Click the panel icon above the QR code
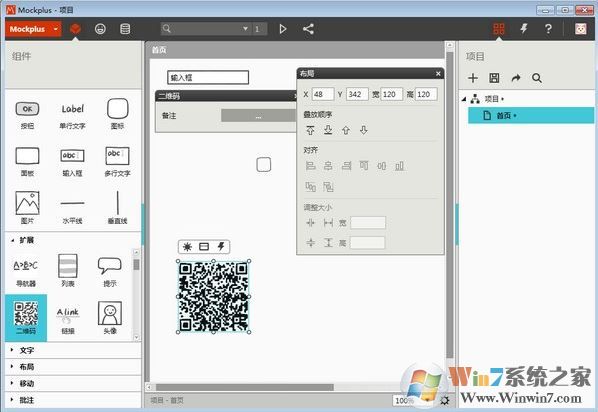The width and height of the screenshot is (598, 412). [204, 247]
